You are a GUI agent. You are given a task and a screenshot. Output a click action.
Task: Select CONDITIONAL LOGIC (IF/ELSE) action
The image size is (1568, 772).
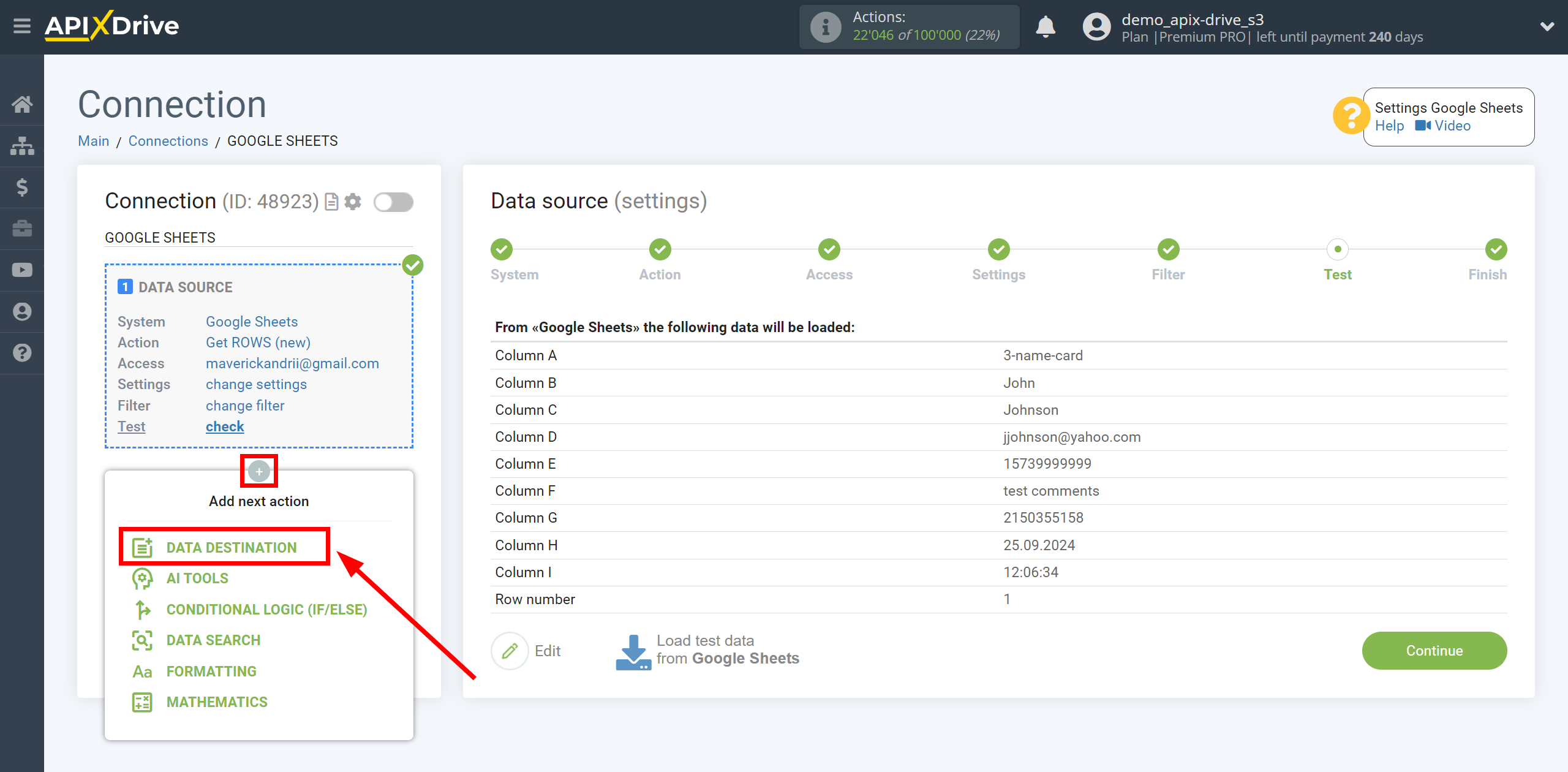tap(267, 610)
